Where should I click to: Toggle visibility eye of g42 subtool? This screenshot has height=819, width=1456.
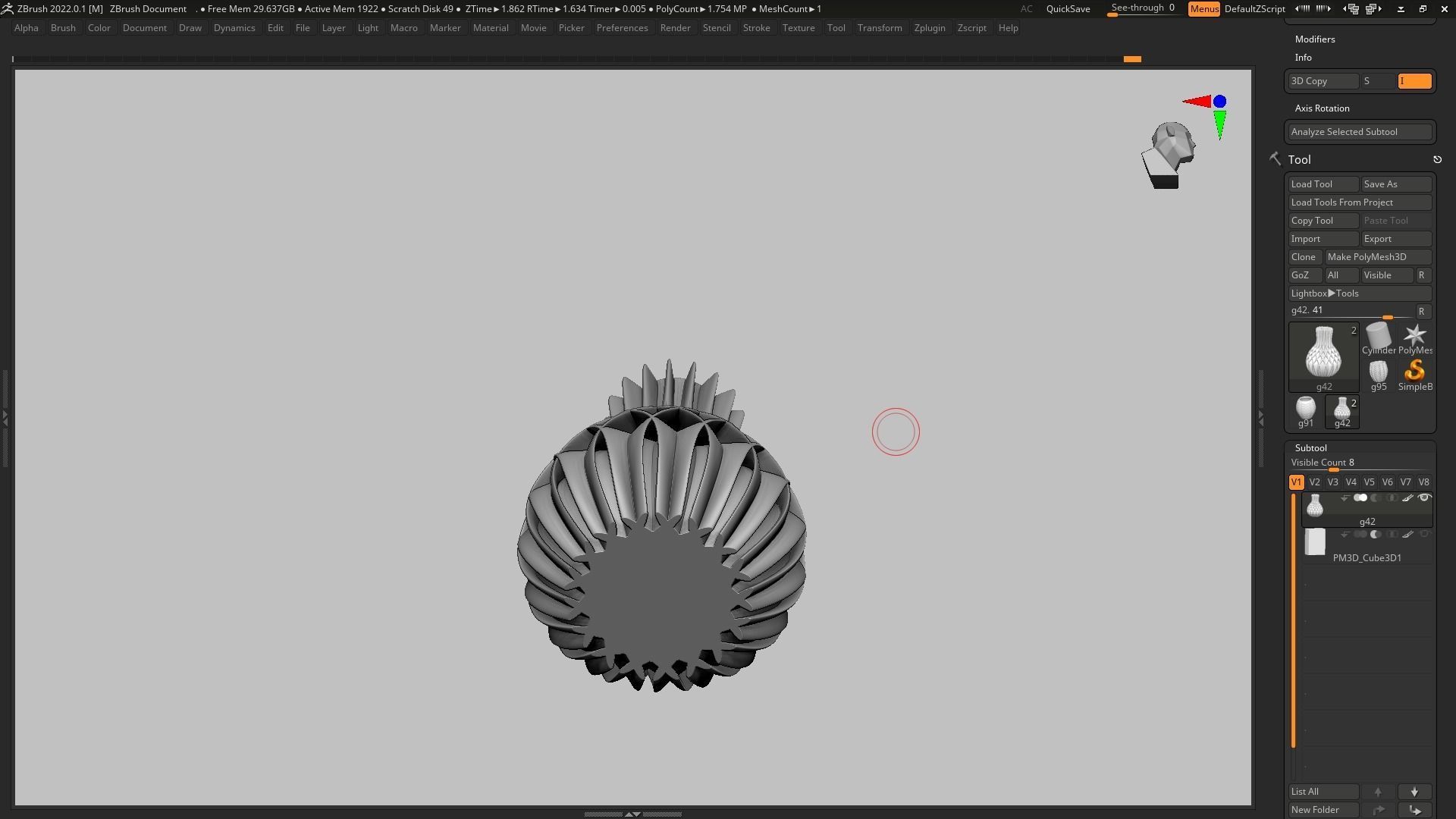pos(1424,498)
